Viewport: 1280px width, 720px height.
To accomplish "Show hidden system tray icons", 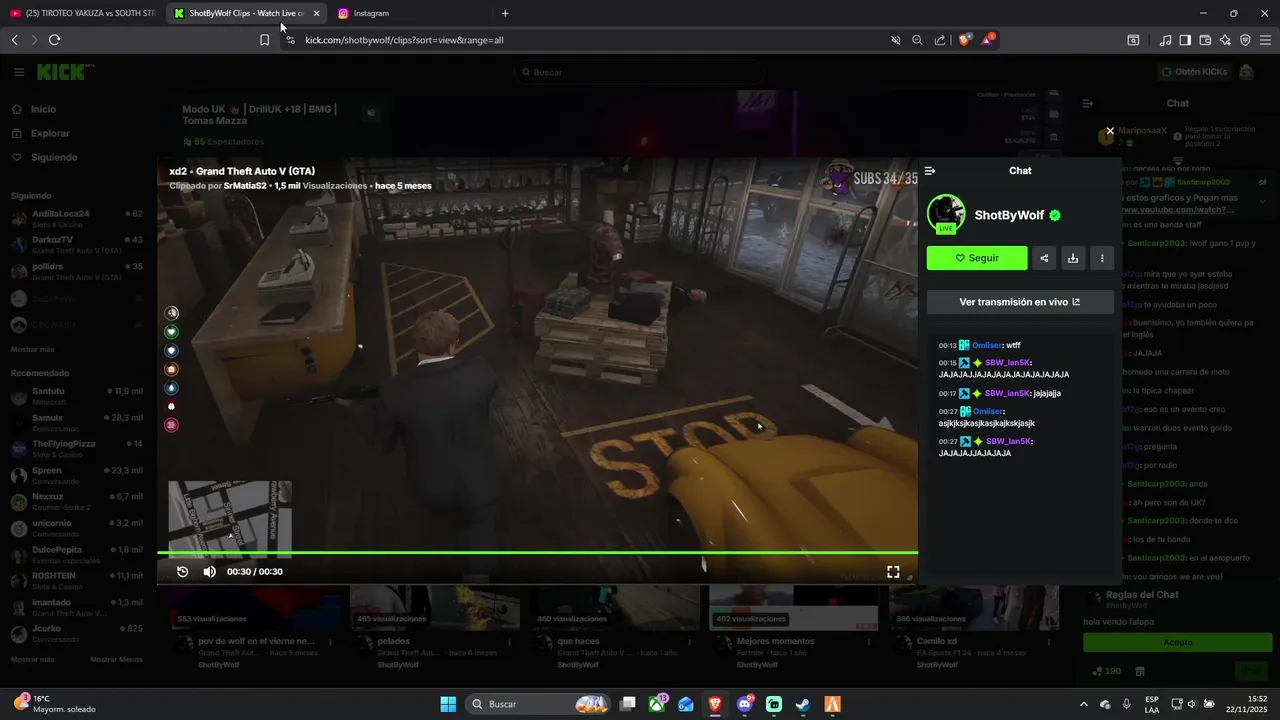I will pos(1084,704).
